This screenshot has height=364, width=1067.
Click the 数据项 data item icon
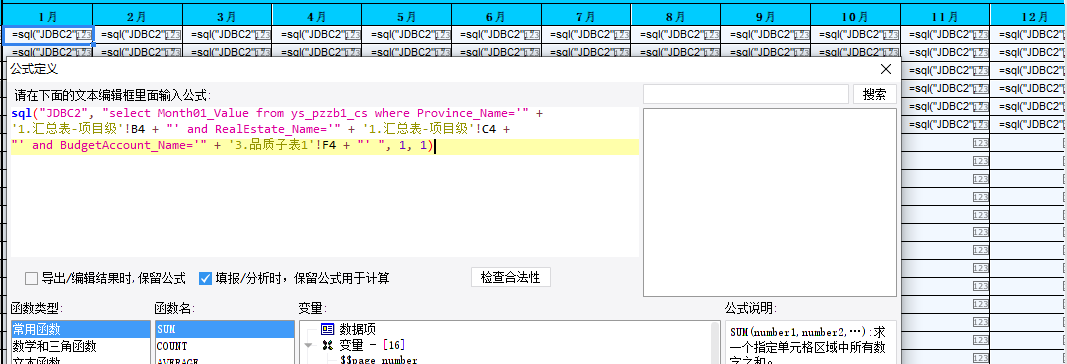pos(327,329)
